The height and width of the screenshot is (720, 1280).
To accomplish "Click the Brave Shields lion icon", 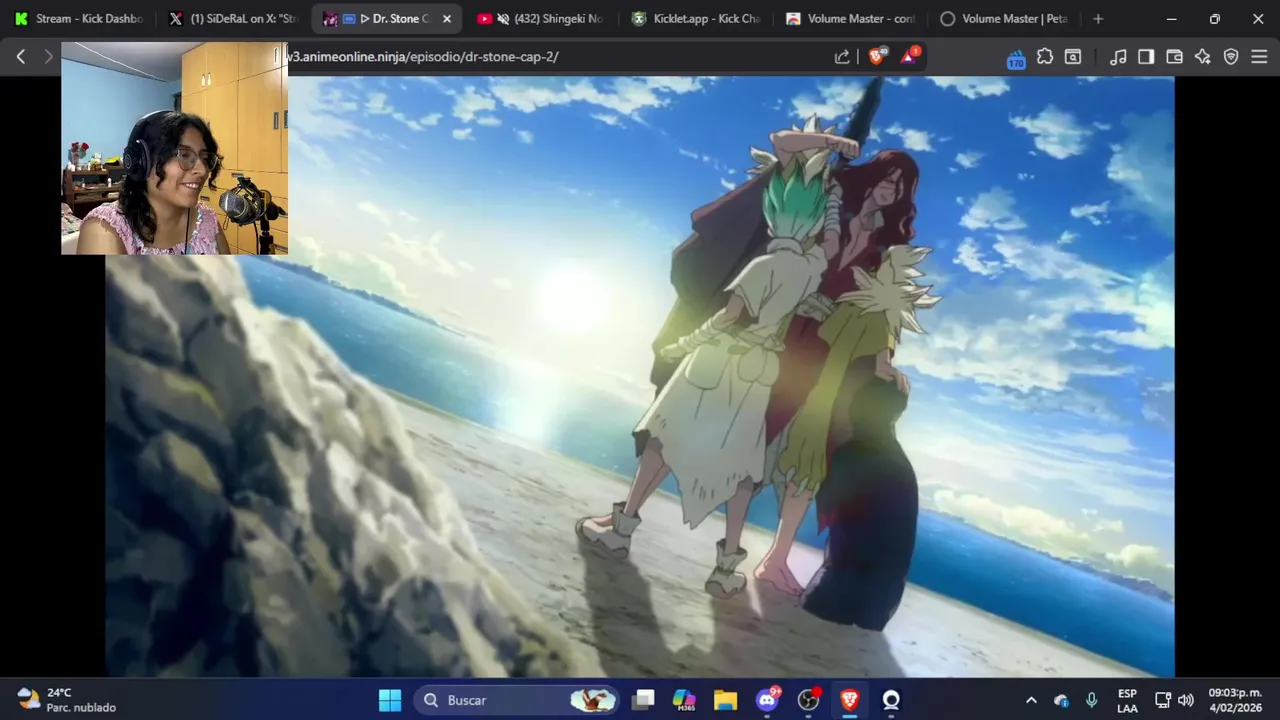I will pyautogui.click(x=877, y=57).
